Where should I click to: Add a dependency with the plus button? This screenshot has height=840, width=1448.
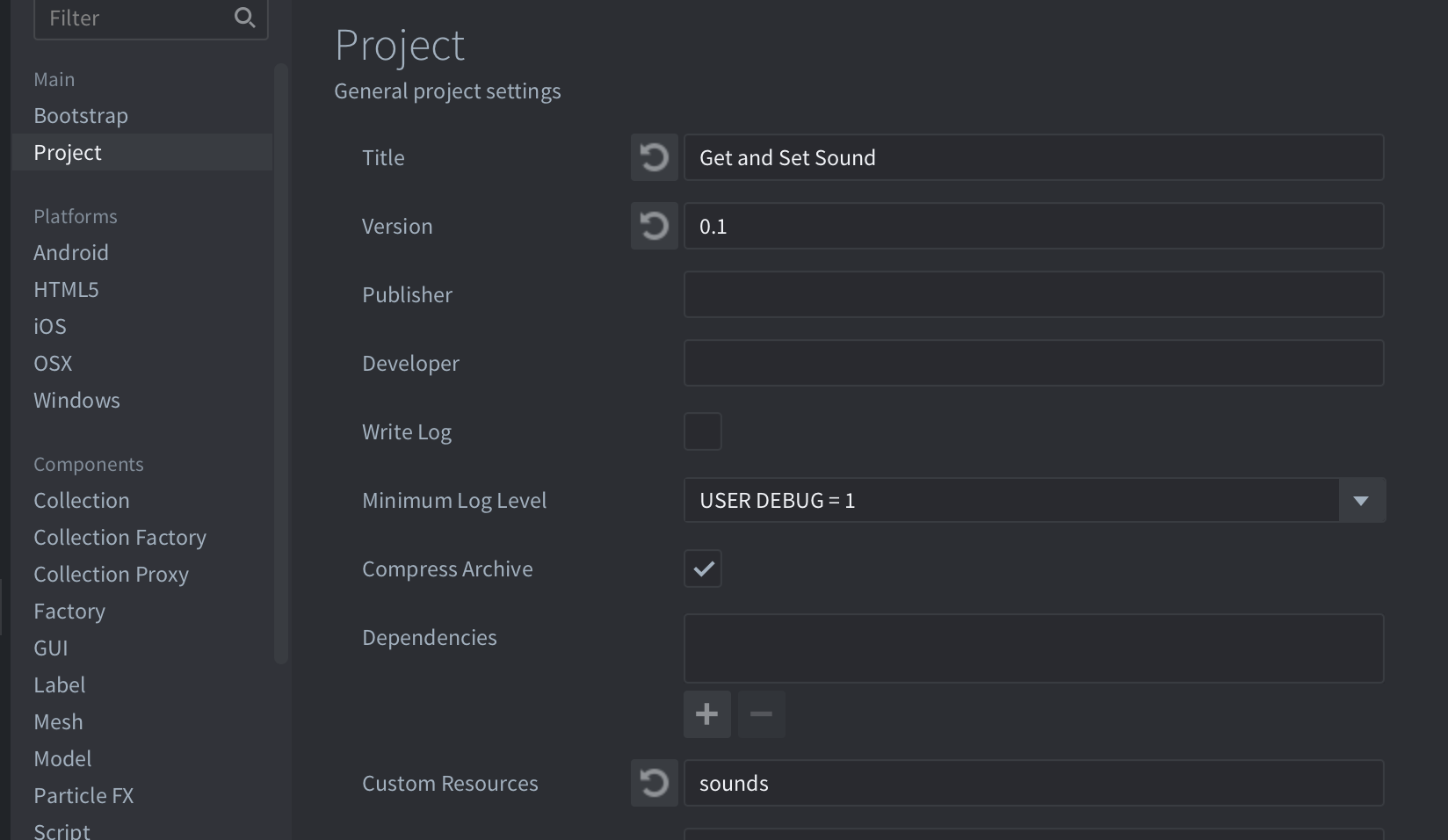707,714
